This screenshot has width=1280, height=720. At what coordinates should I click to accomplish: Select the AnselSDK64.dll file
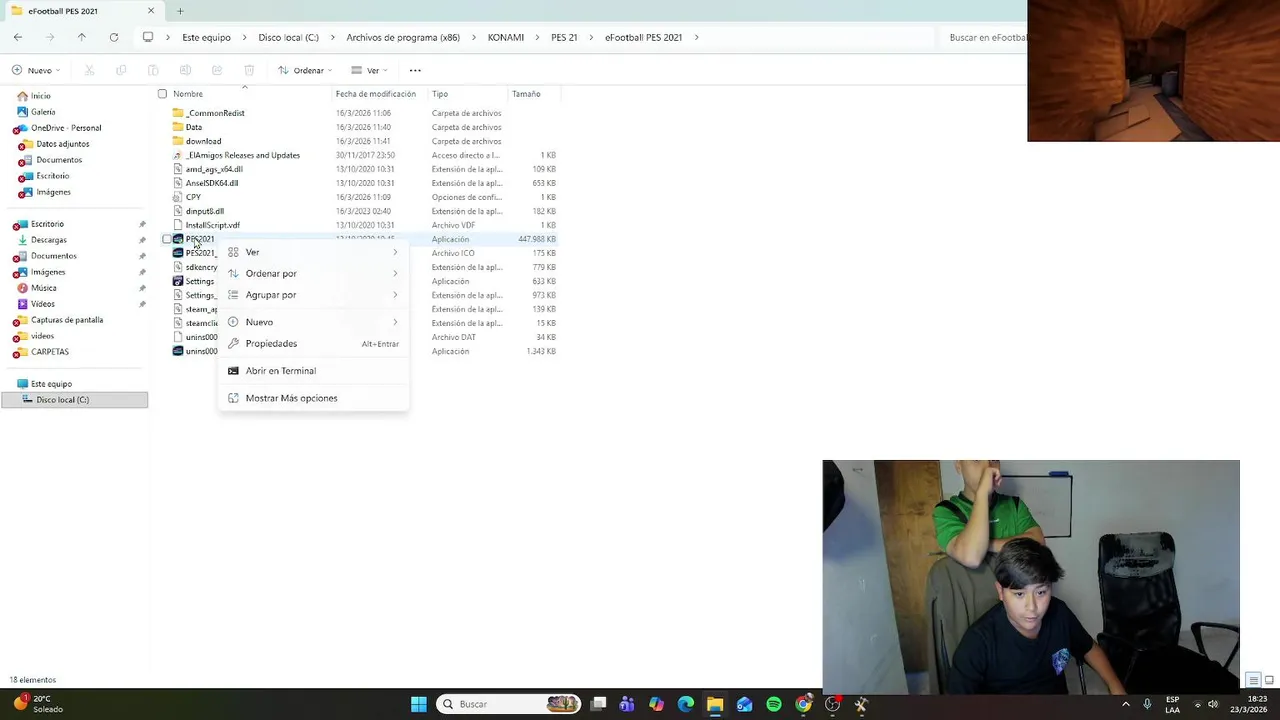[x=212, y=183]
